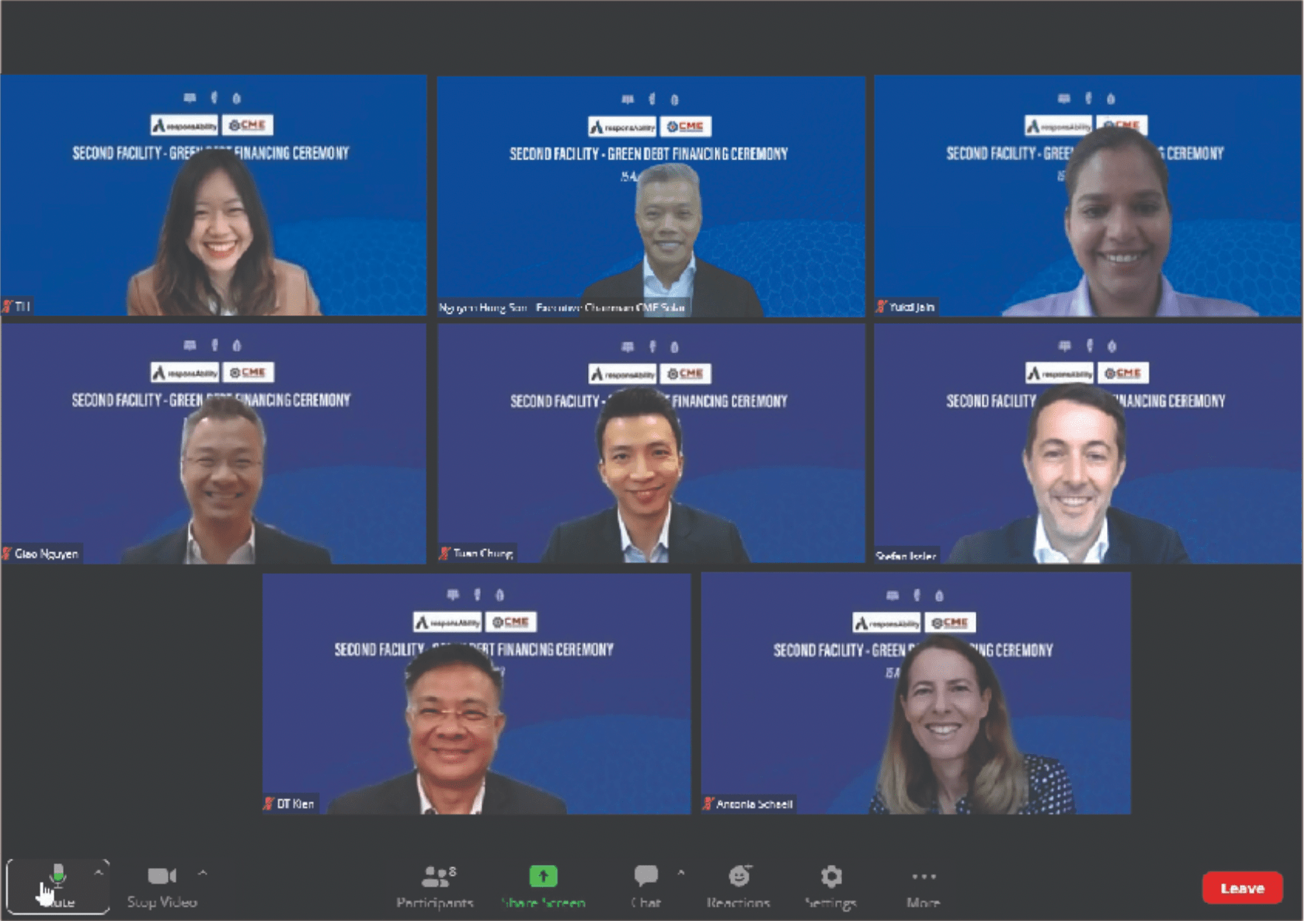
Task: Open the More options ellipsis
Action: point(923,877)
